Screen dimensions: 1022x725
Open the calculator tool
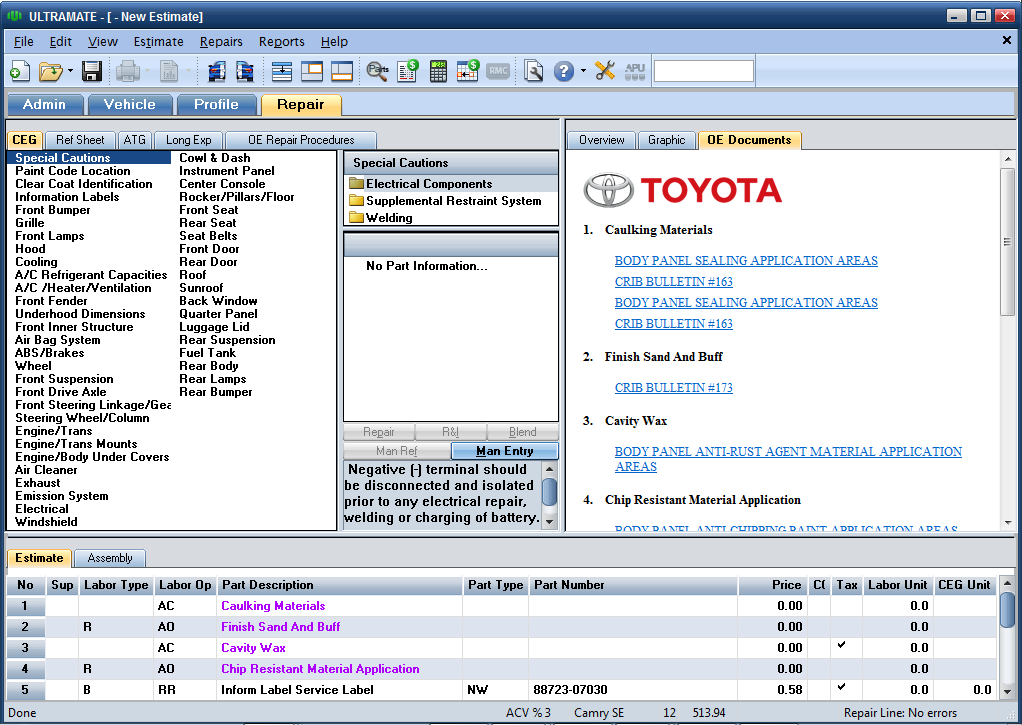[x=438, y=70]
